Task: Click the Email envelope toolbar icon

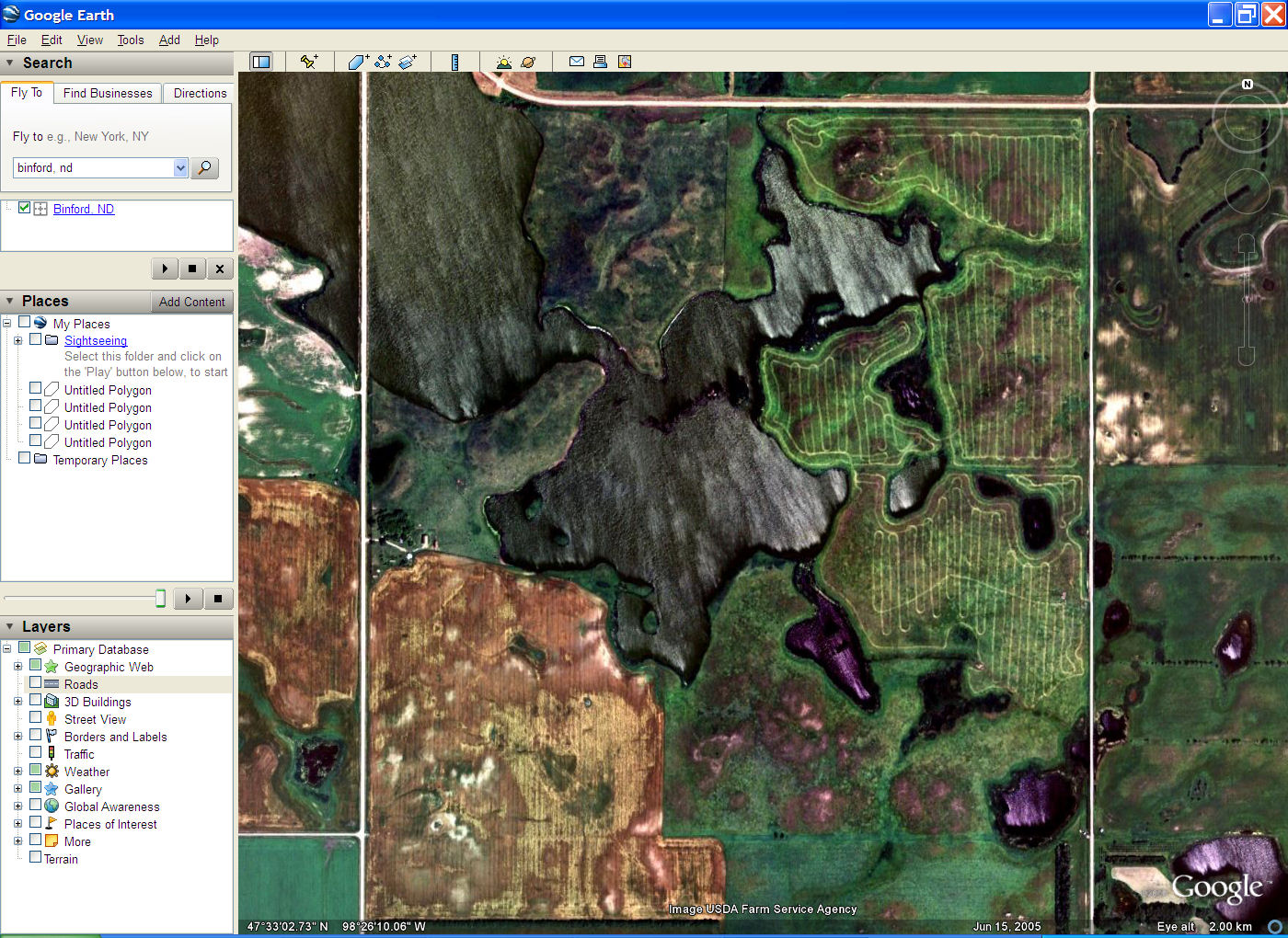Action: [577, 62]
